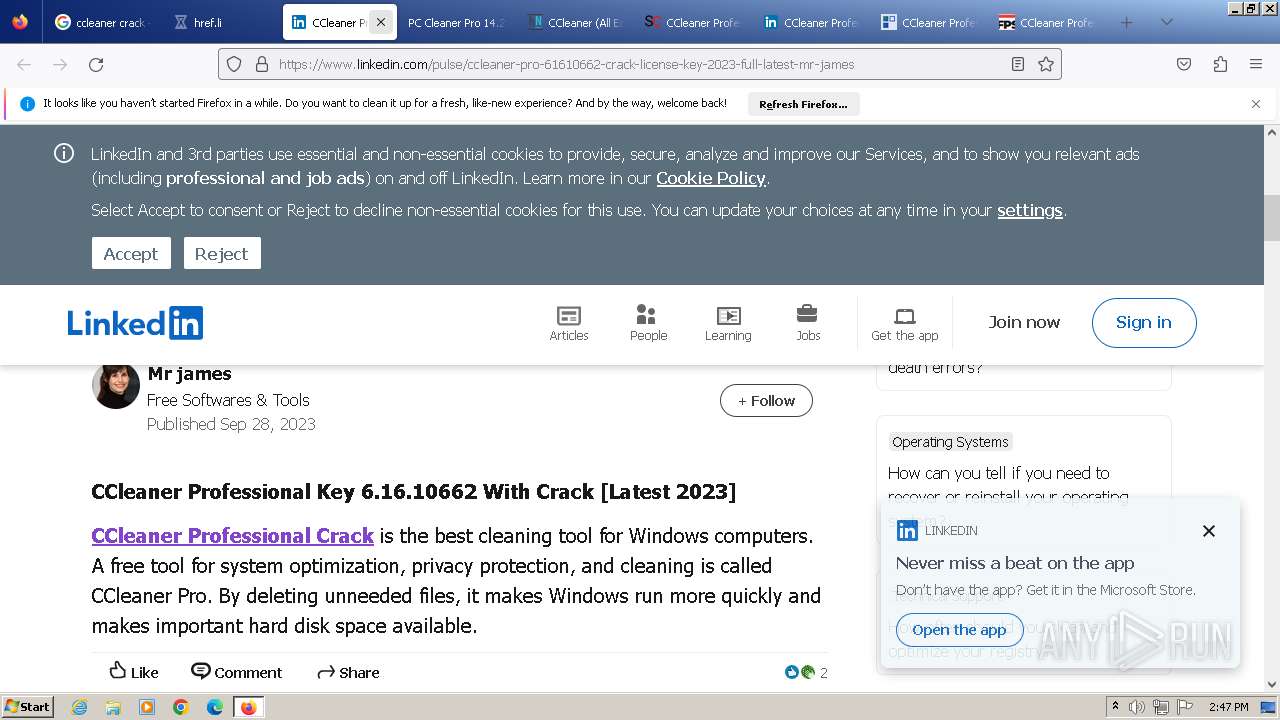Go forward to next page
The image size is (1280, 720).
pos(60,64)
